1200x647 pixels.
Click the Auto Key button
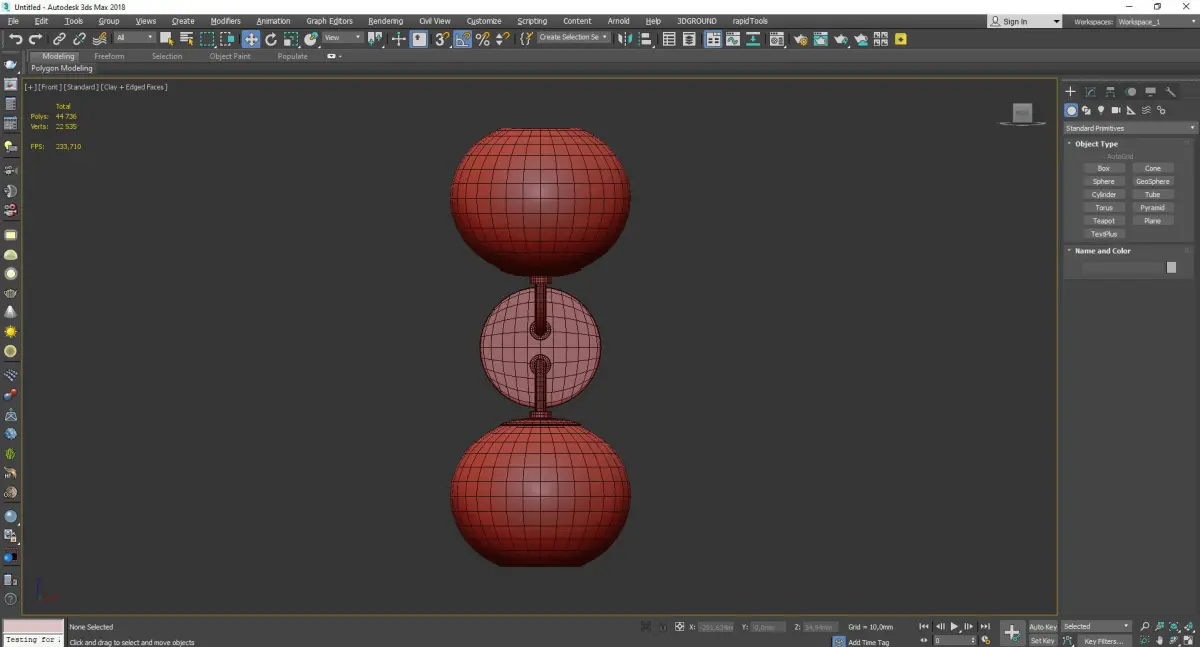pyautogui.click(x=1043, y=627)
